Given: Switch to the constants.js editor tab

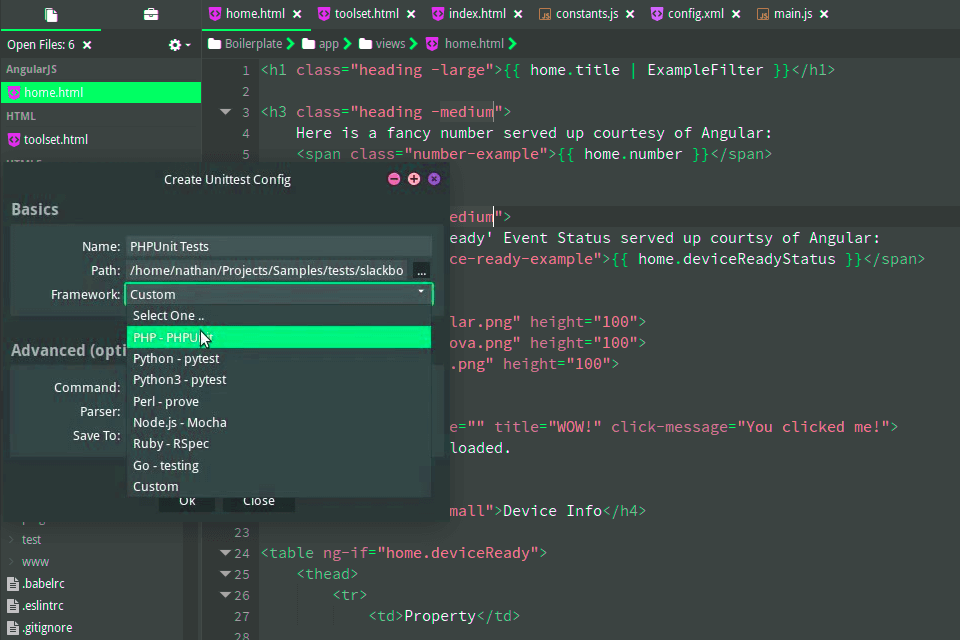Looking at the screenshot, I should (x=587, y=13).
